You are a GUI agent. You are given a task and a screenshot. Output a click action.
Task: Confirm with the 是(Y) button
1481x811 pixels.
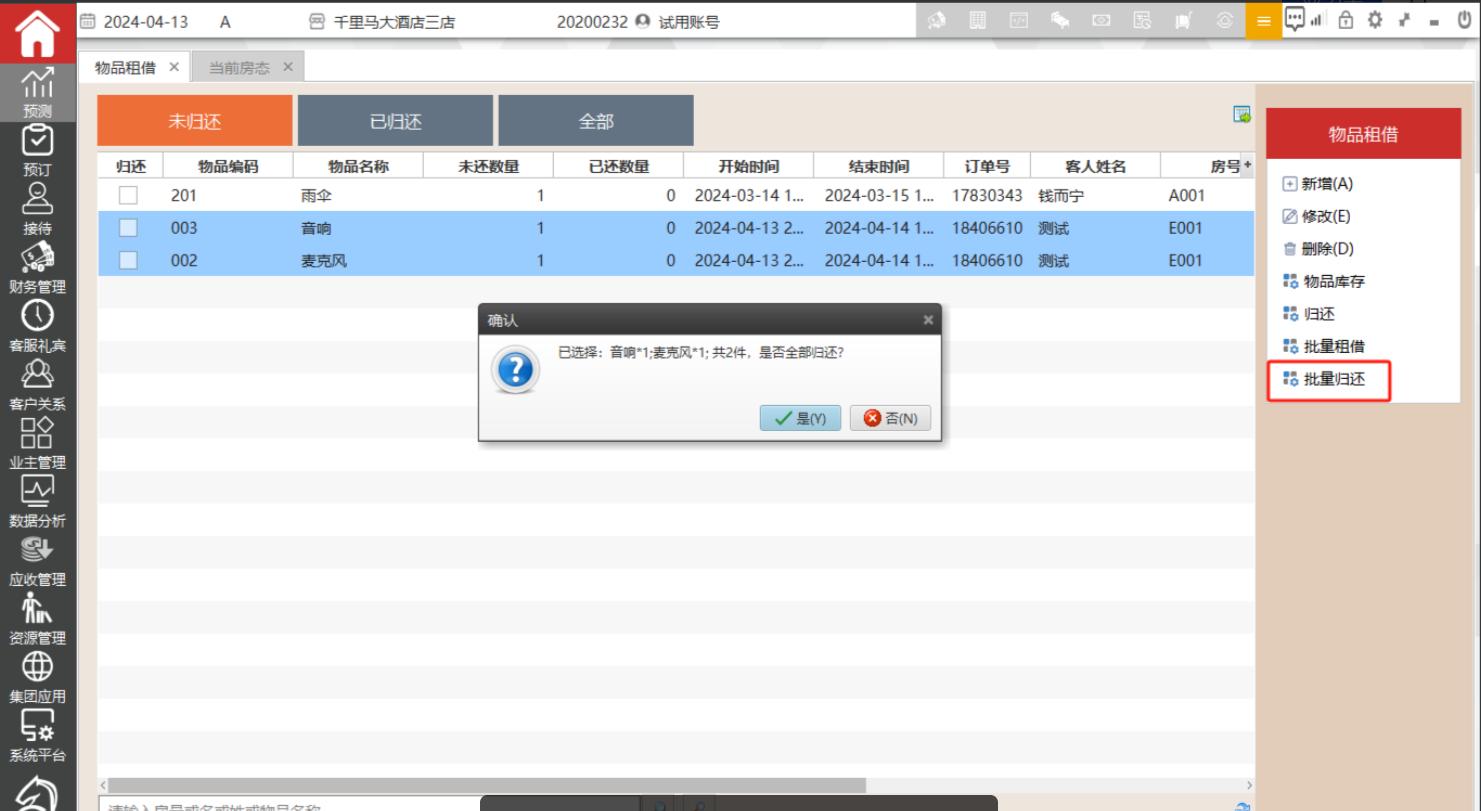pos(800,418)
